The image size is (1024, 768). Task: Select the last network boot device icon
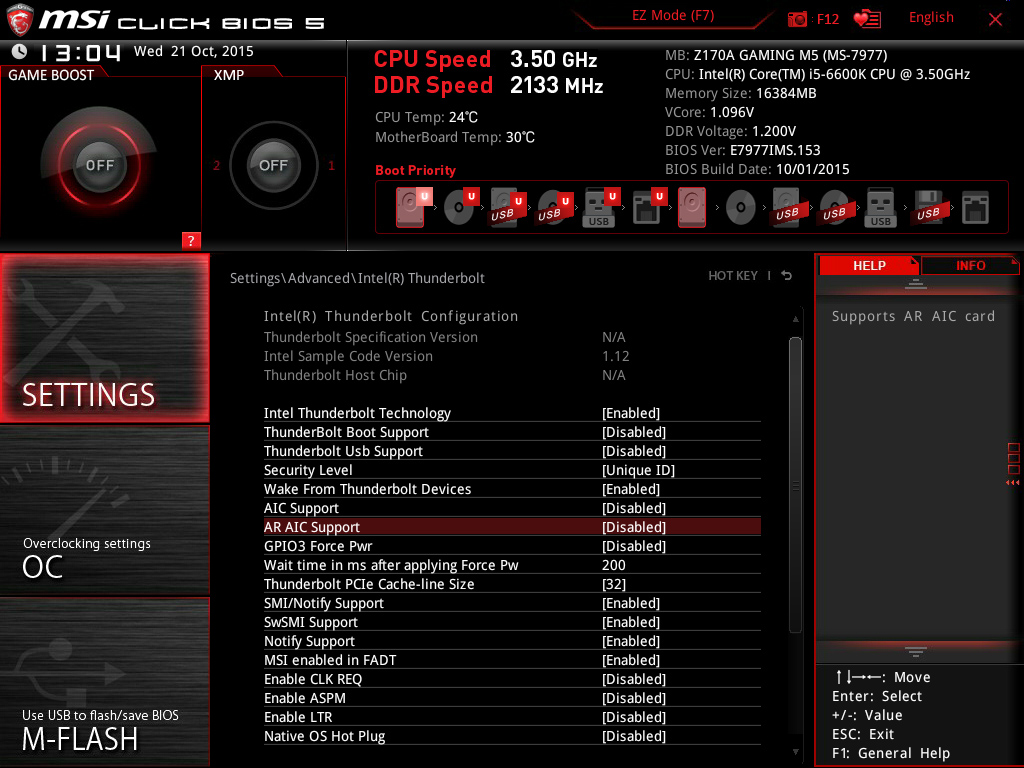(974, 208)
